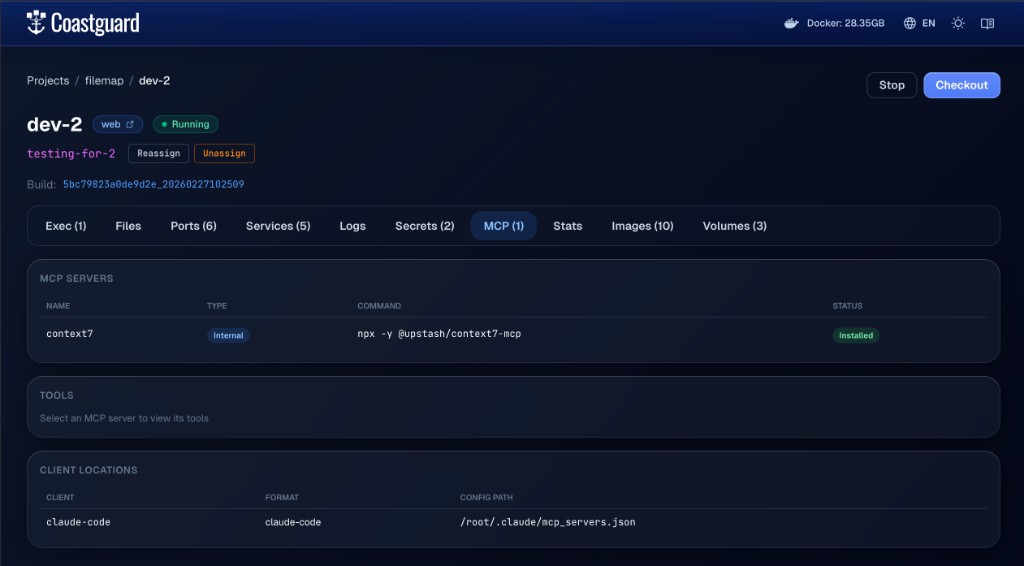Click the Checkout button
The height and width of the screenshot is (566, 1024).
961,85
